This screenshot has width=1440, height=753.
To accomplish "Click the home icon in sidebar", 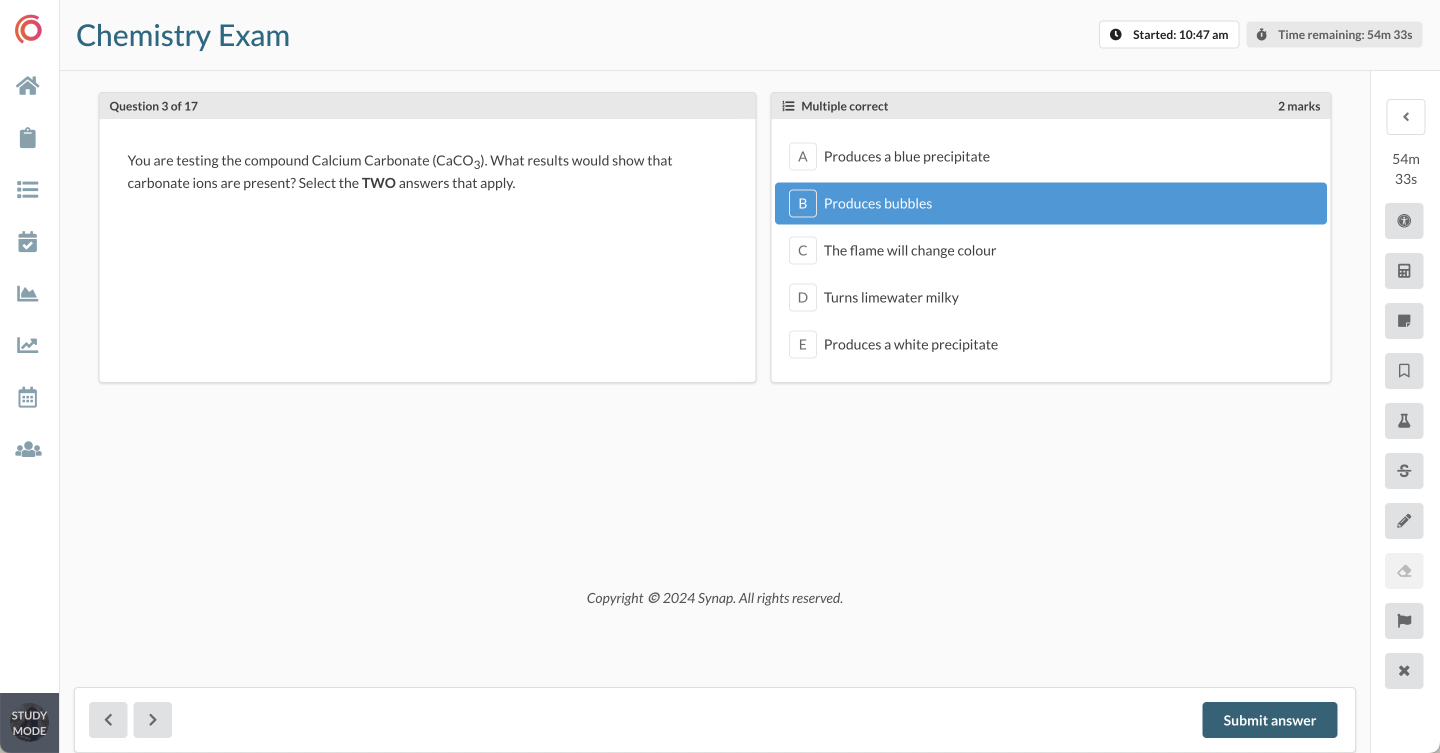I will tap(28, 86).
